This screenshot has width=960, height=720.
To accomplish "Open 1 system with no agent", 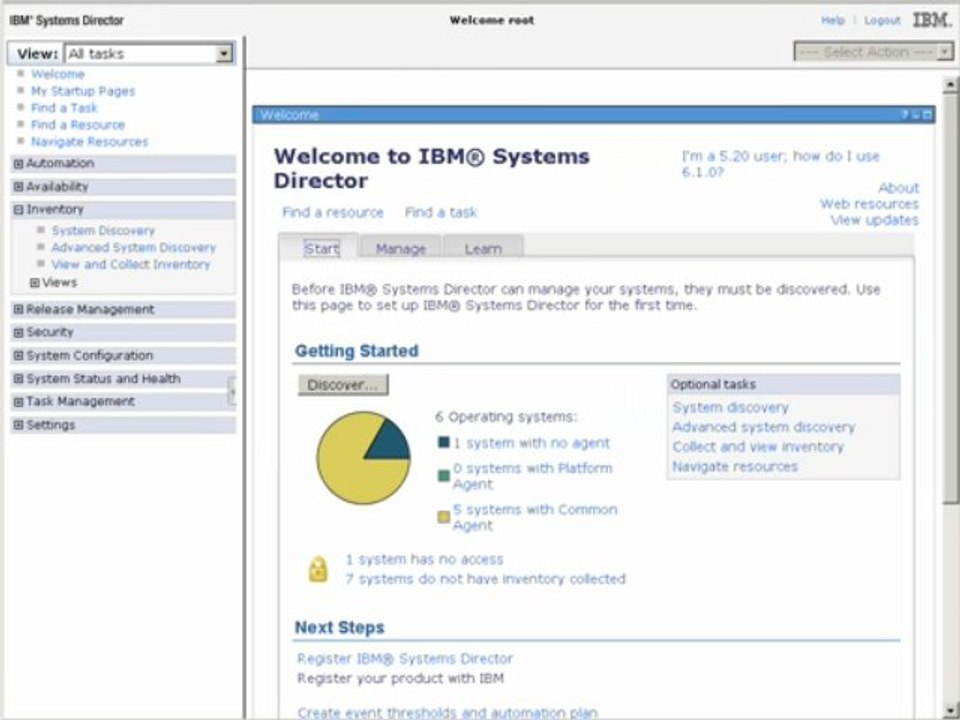I will click(x=531, y=443).
